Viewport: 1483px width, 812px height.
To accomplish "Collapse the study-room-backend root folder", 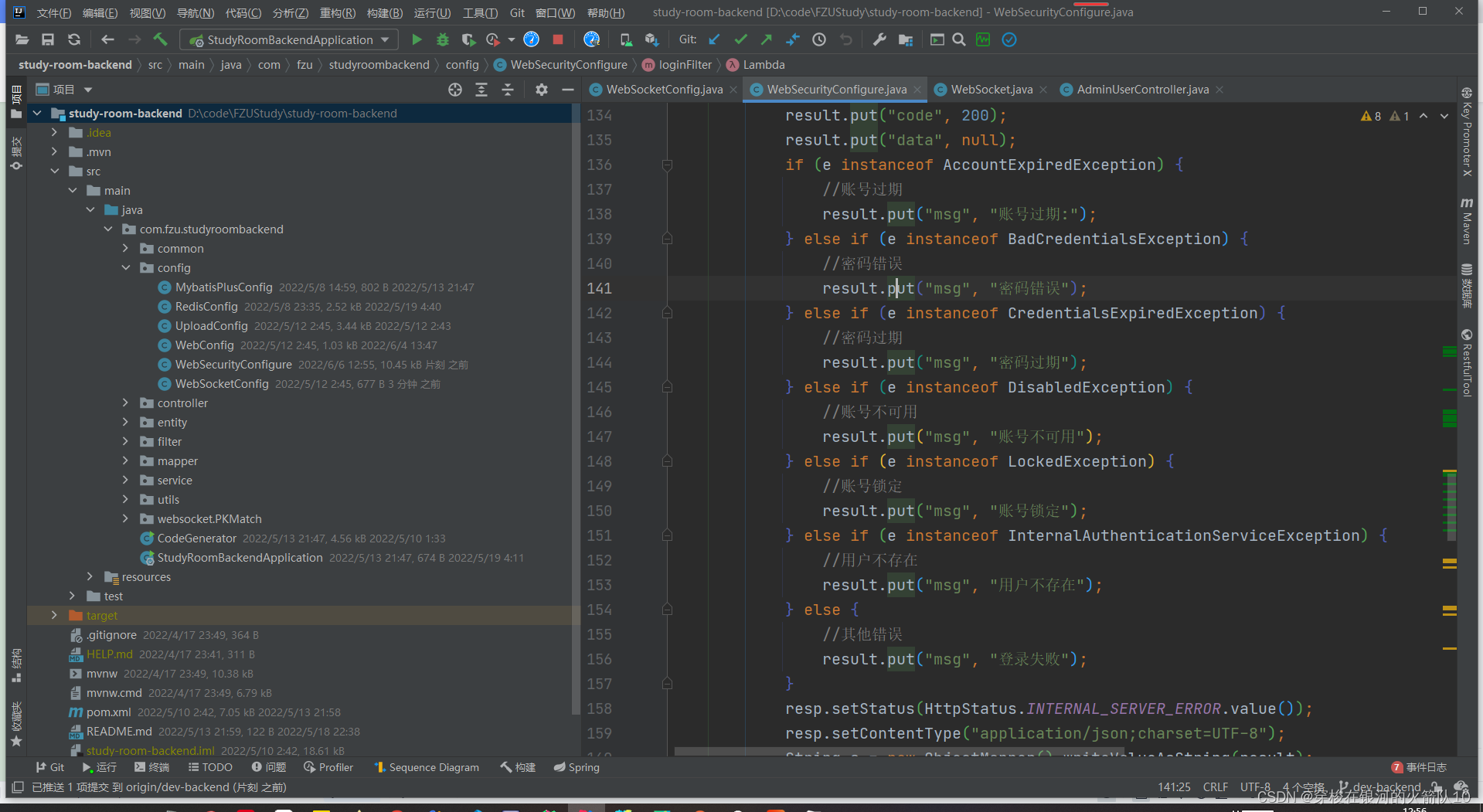I will point(37,114).
